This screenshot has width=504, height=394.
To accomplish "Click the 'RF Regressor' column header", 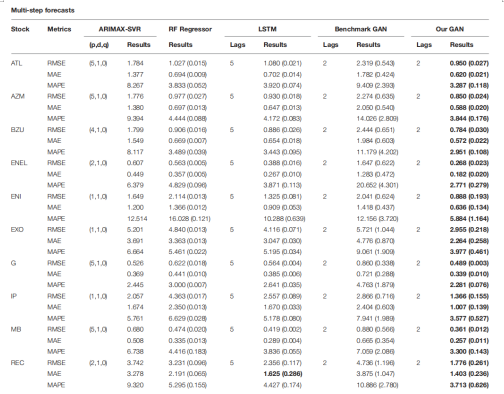I will pyautogui.click(x=190, y=29).
